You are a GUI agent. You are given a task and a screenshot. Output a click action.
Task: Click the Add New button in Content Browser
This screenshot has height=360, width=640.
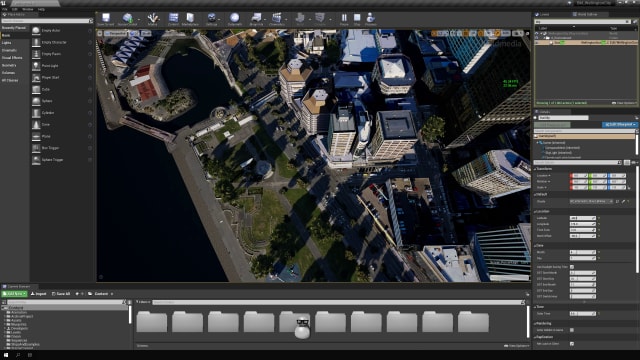pyautogui.click(x=15, y=294)
